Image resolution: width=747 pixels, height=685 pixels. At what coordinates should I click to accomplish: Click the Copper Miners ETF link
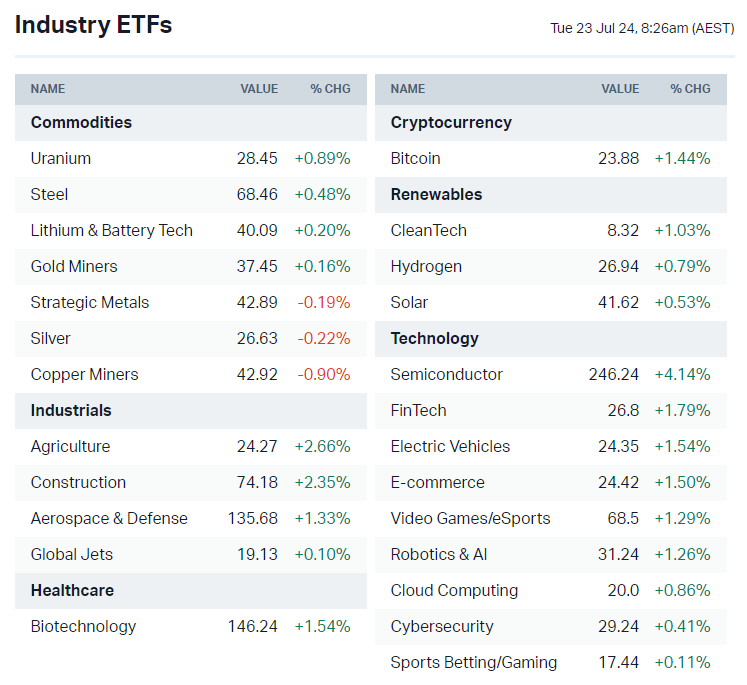coord(85,374)
